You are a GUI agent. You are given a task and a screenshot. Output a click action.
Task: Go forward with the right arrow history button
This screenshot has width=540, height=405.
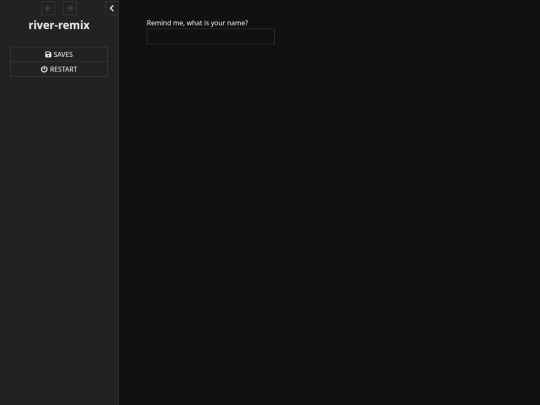point(70,8)
